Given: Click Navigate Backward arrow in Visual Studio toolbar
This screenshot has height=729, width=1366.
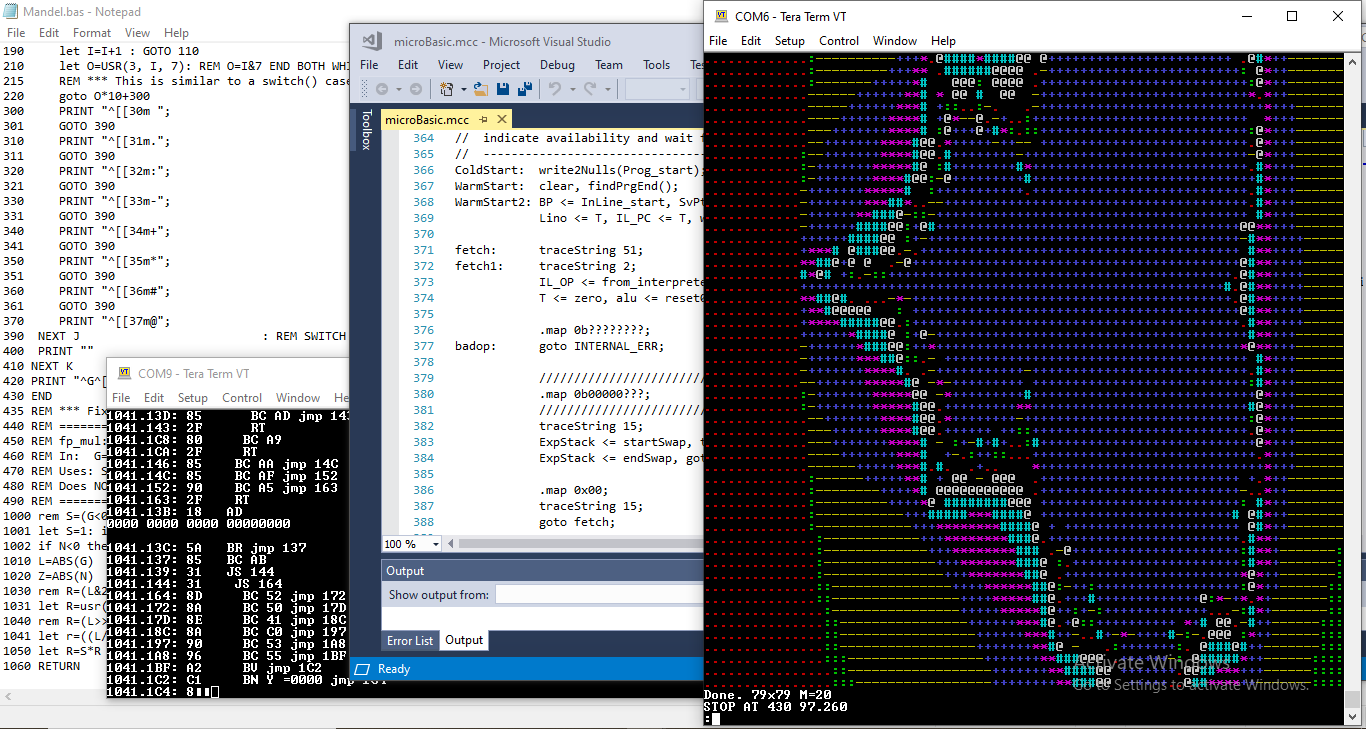Looking at the screenshot, I should tap(382, 89).
